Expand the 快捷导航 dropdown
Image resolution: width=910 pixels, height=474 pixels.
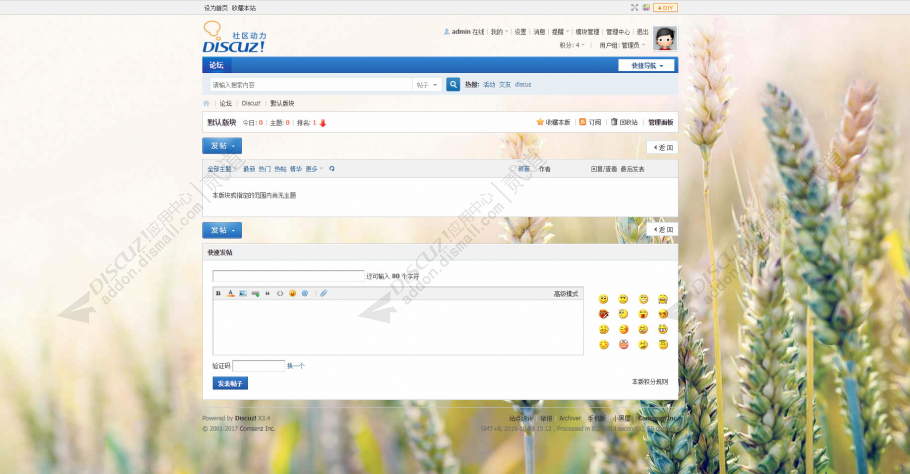647,66
